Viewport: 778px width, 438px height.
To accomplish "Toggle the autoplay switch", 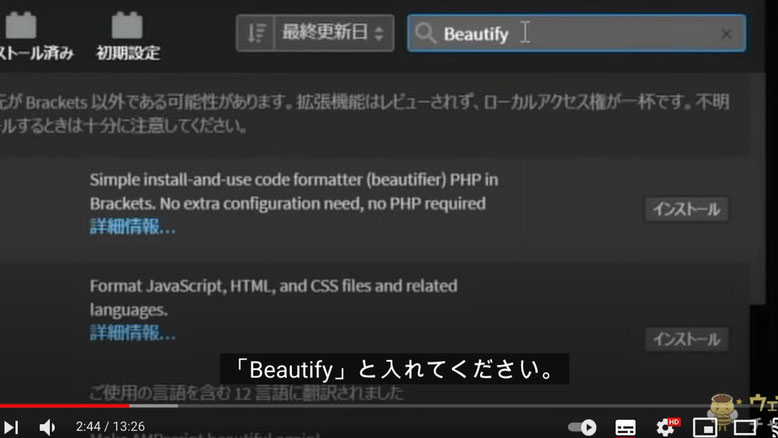I will point(583,427).
